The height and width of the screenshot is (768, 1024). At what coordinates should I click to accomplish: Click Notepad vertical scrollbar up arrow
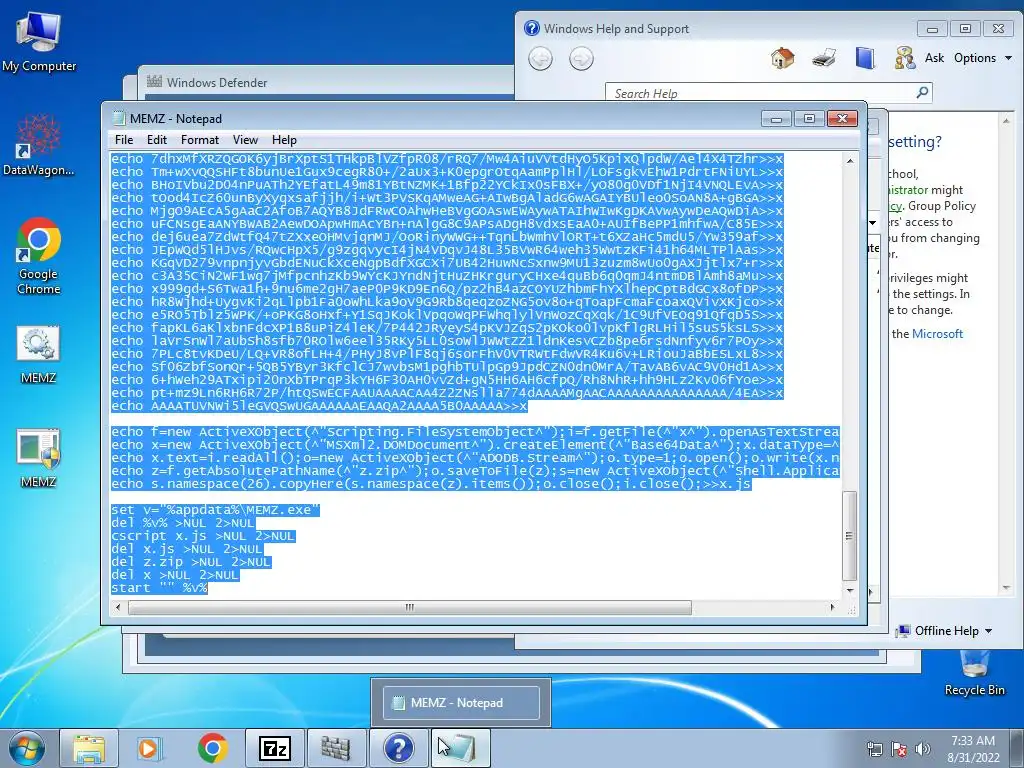(x=850, y=161)
